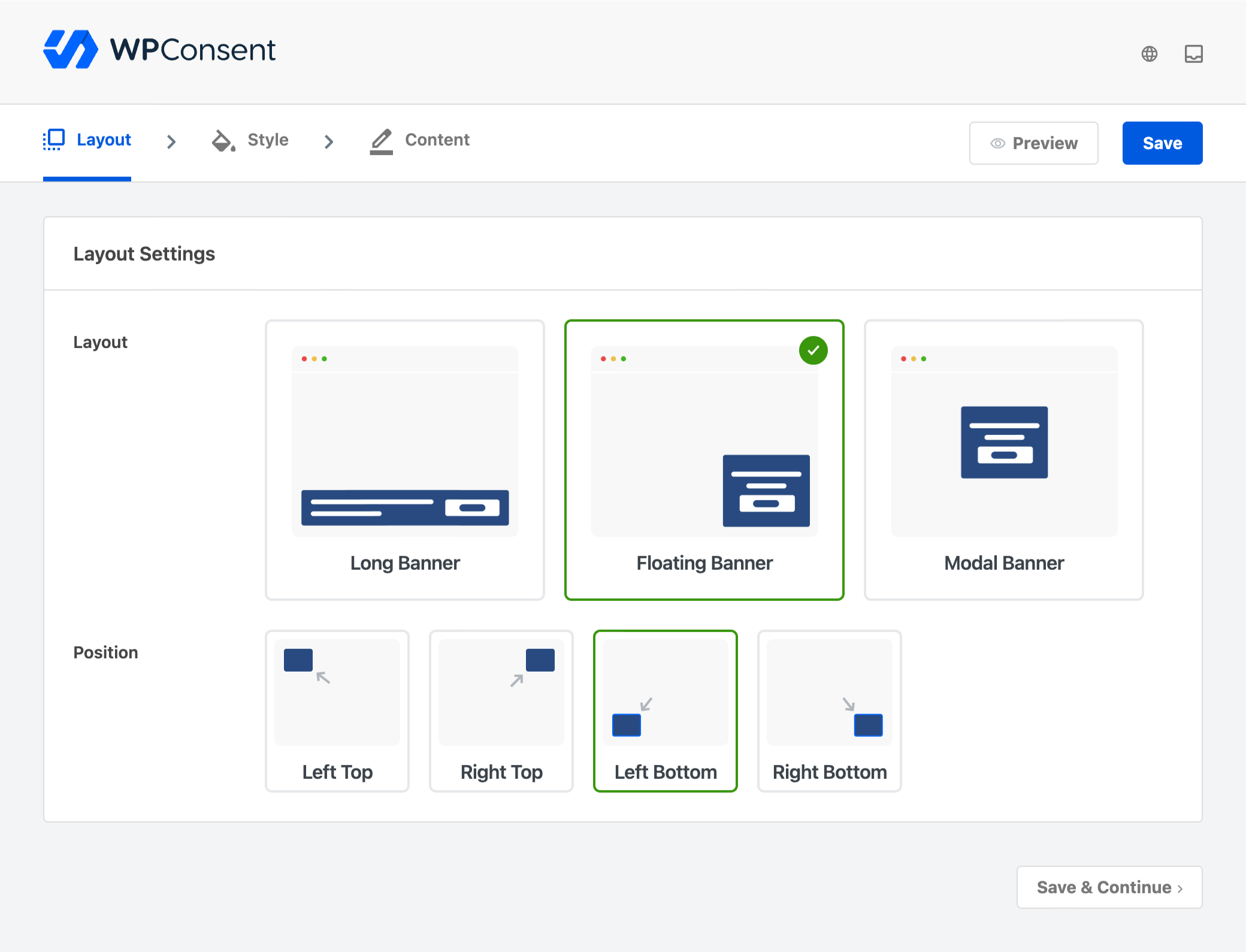Viewport: 1246px width, 952px height.
Task: Select the Long Banner layout
Action: click(405, 460)
